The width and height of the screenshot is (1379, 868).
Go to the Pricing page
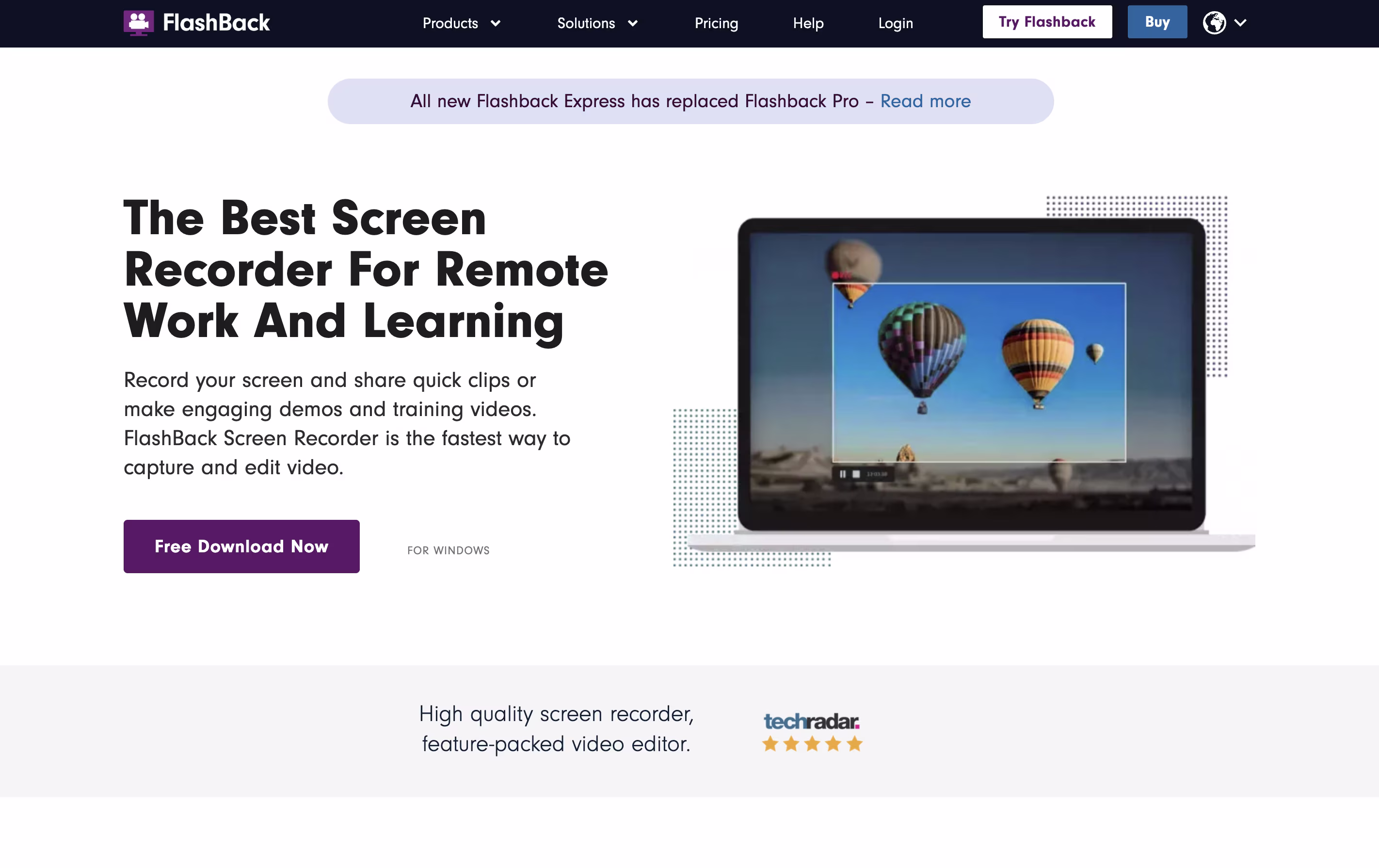[x=717, y=23]
